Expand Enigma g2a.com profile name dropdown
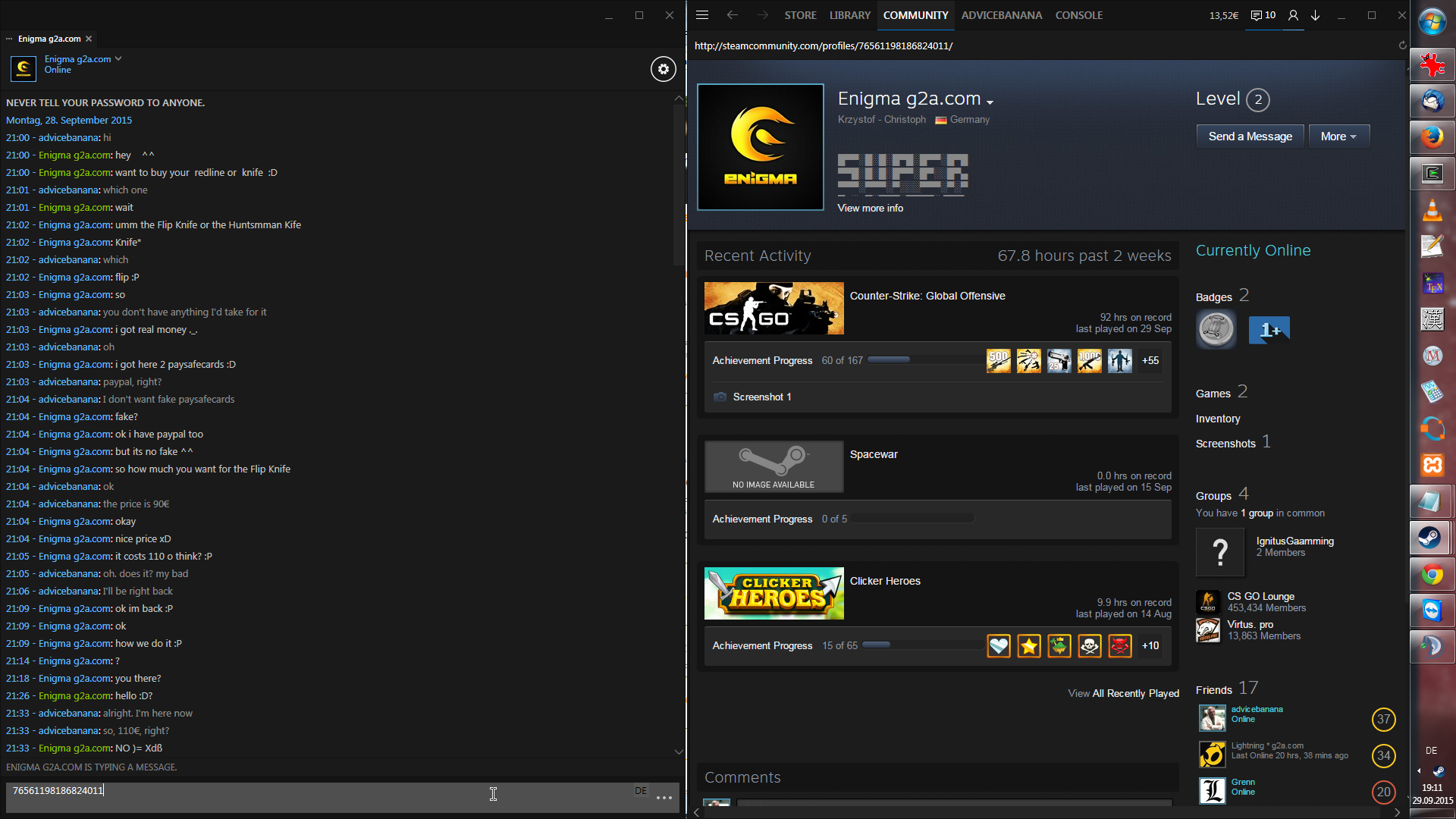This screenshot has width=1456, height=819. [990, 102]
